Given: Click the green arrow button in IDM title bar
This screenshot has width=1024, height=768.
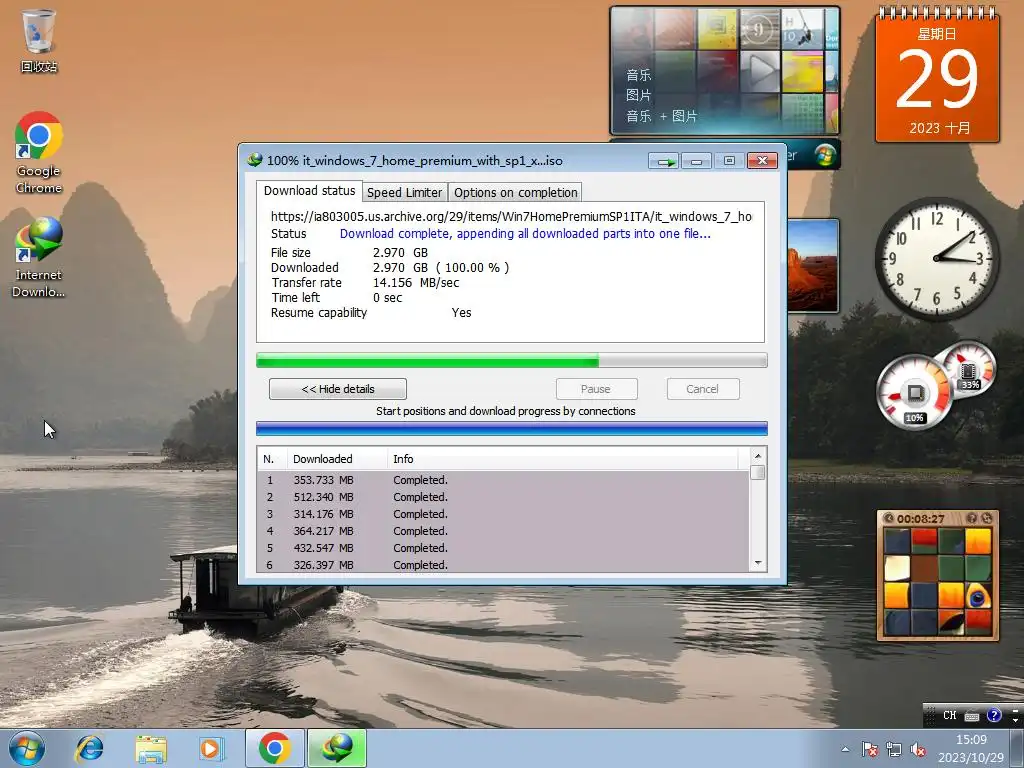Looking at the screenshot, I should [664, 161].
